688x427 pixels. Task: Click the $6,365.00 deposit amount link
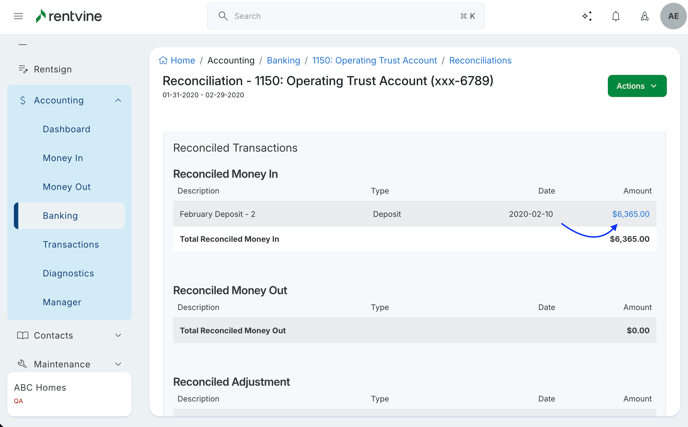pyautogui.click(x=630, y=214)
